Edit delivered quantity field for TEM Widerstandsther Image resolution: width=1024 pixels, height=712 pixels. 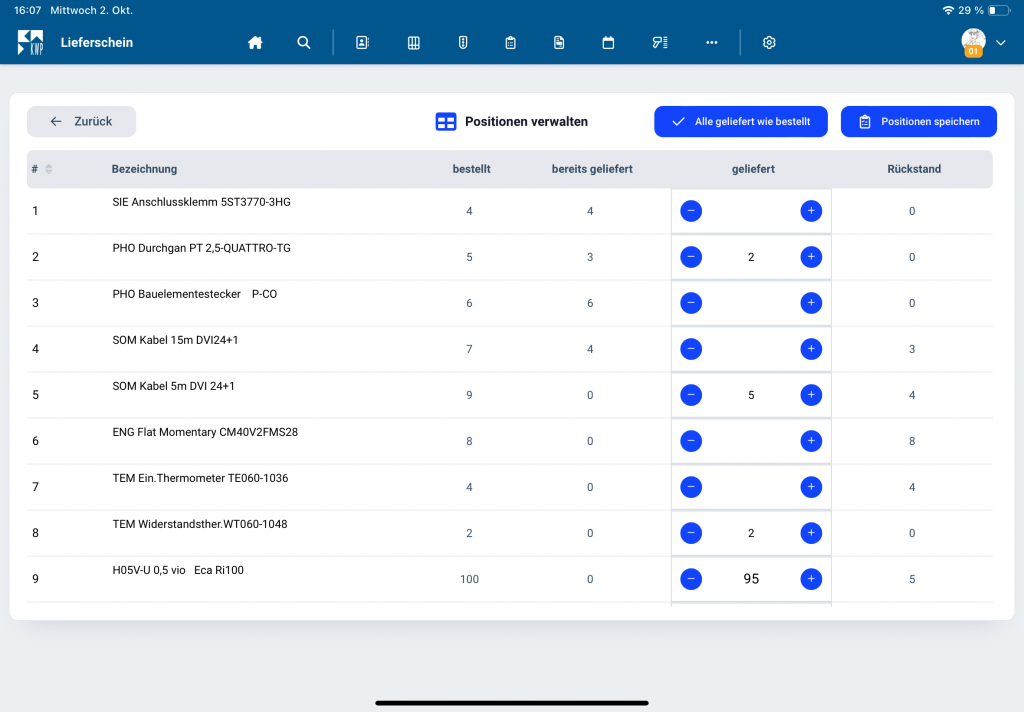point(751,533)
